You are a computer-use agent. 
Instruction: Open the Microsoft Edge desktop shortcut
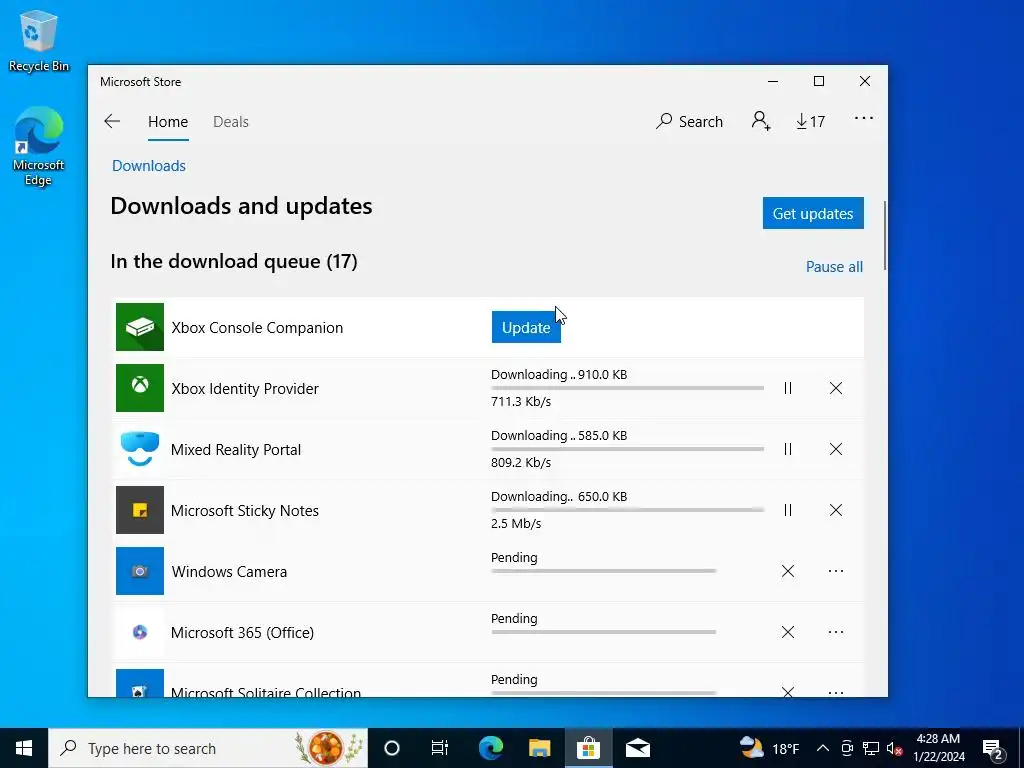coord(39,147)
